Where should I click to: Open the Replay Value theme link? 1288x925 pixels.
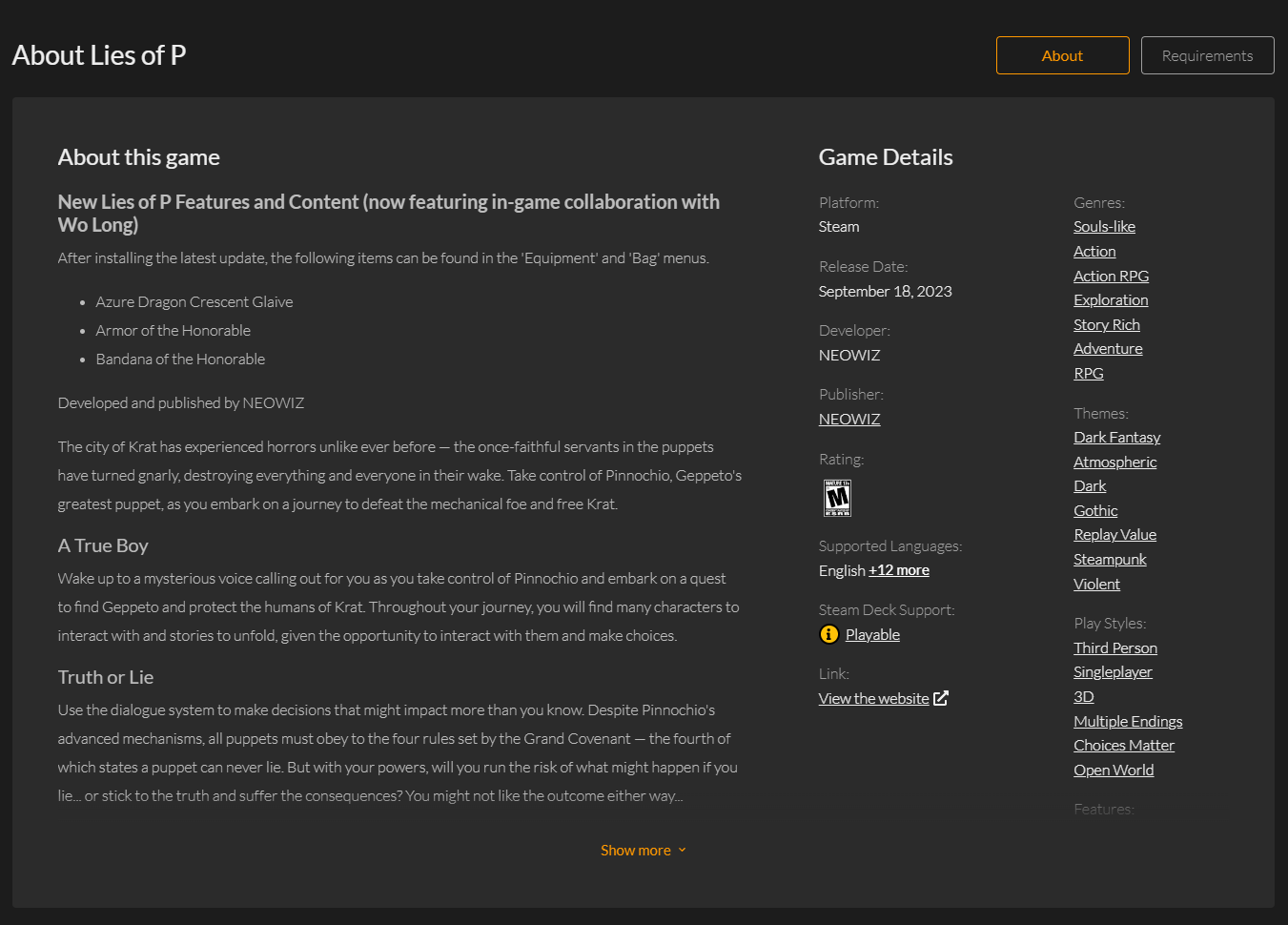point(1115,535)
